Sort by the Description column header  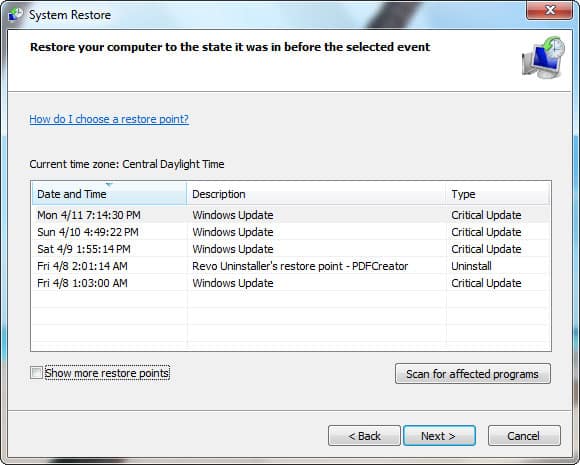pyautogui.click(x=317, y=193)
